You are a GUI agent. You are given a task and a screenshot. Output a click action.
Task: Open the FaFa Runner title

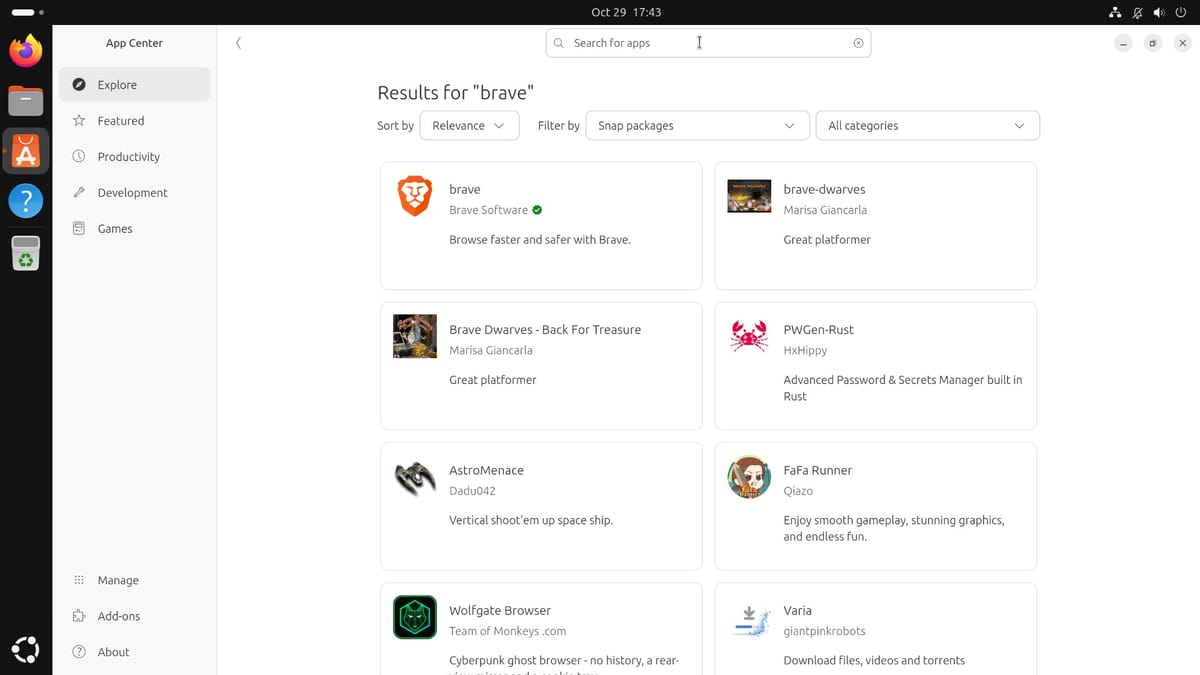[x=817, y=470]
